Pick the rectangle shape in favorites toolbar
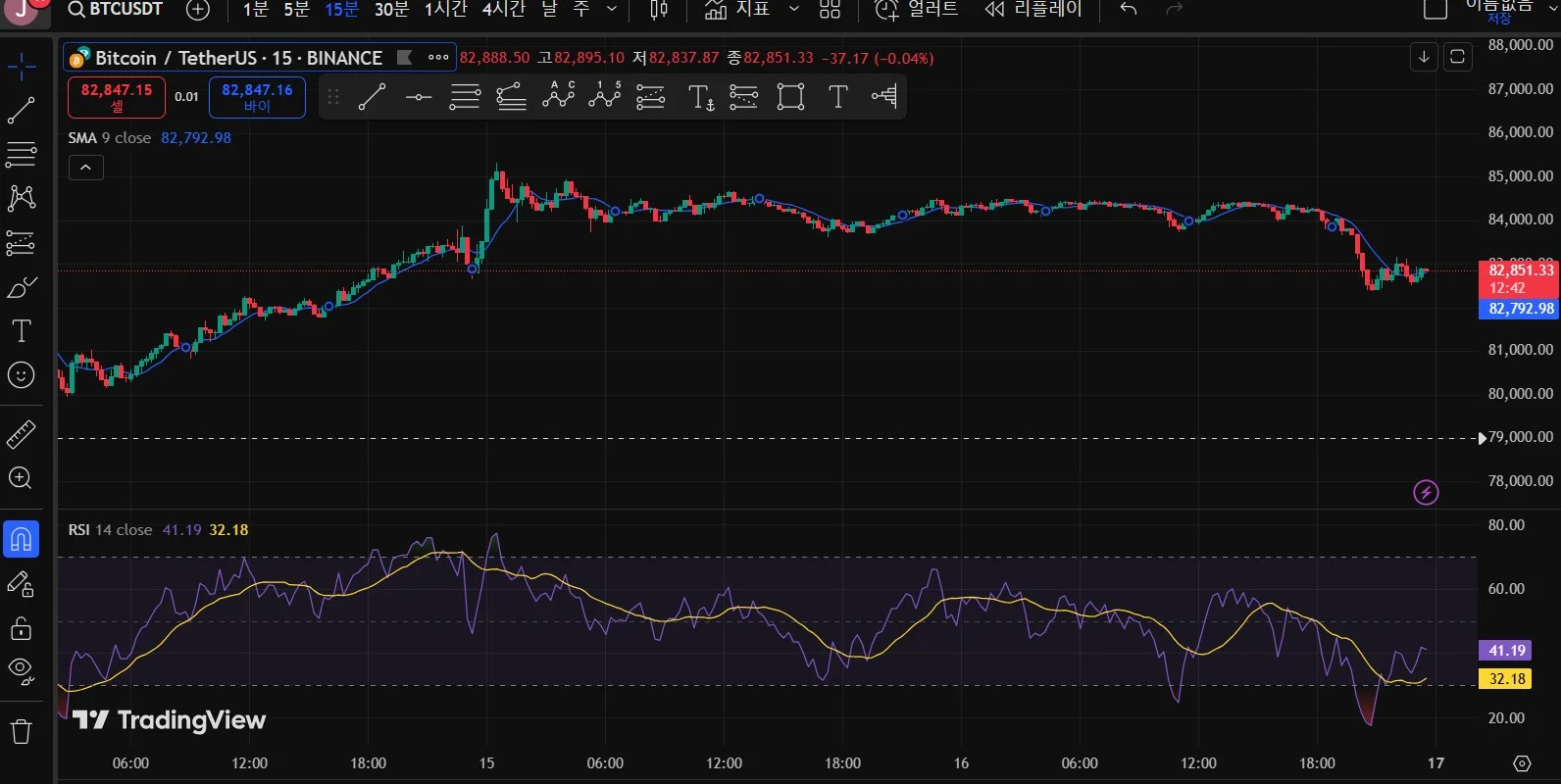Image resolution: width=1561 pixels, height=784 pixels. click(790, 96)
